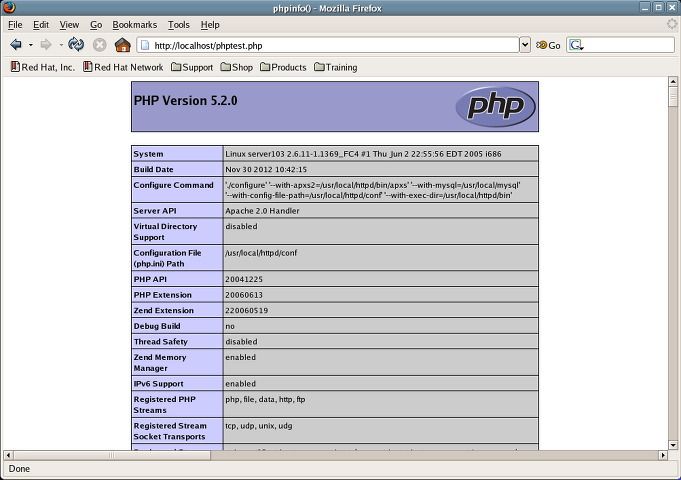Open the Shop bookmark folder
The width and height of the screenshot is (681, 480).
[236, 67]
